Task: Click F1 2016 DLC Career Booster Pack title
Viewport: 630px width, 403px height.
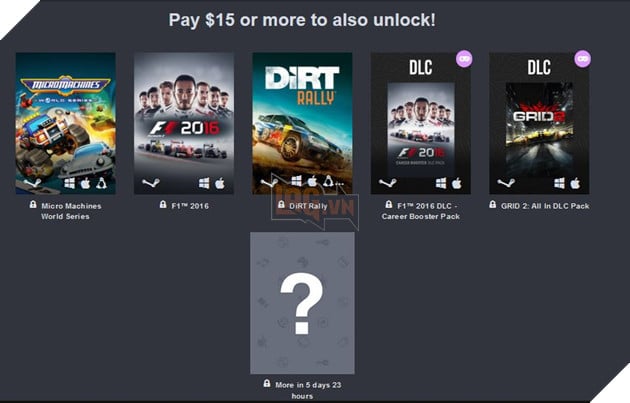Action: point(421,211)
